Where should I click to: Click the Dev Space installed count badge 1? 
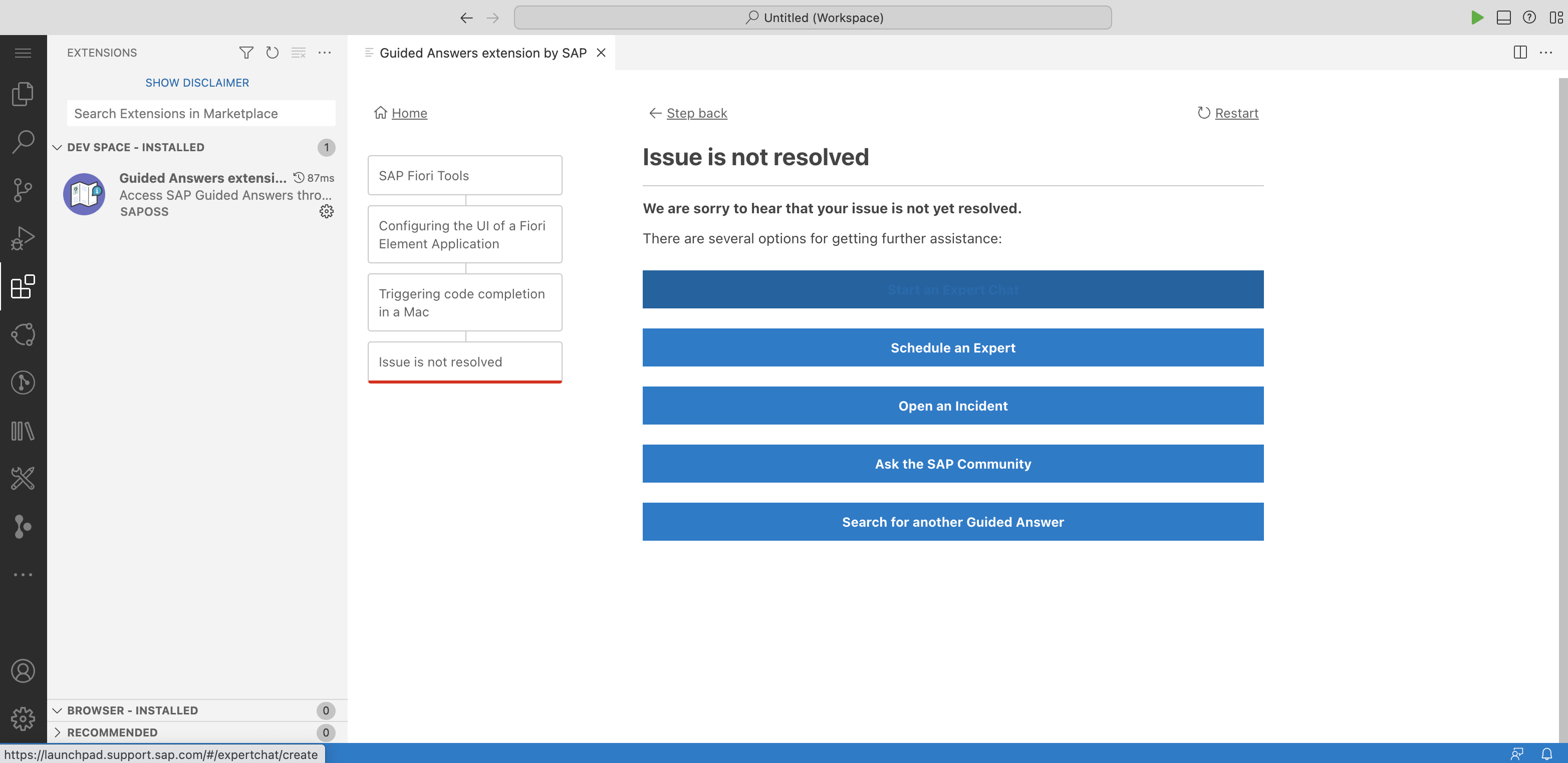(326, 147)
